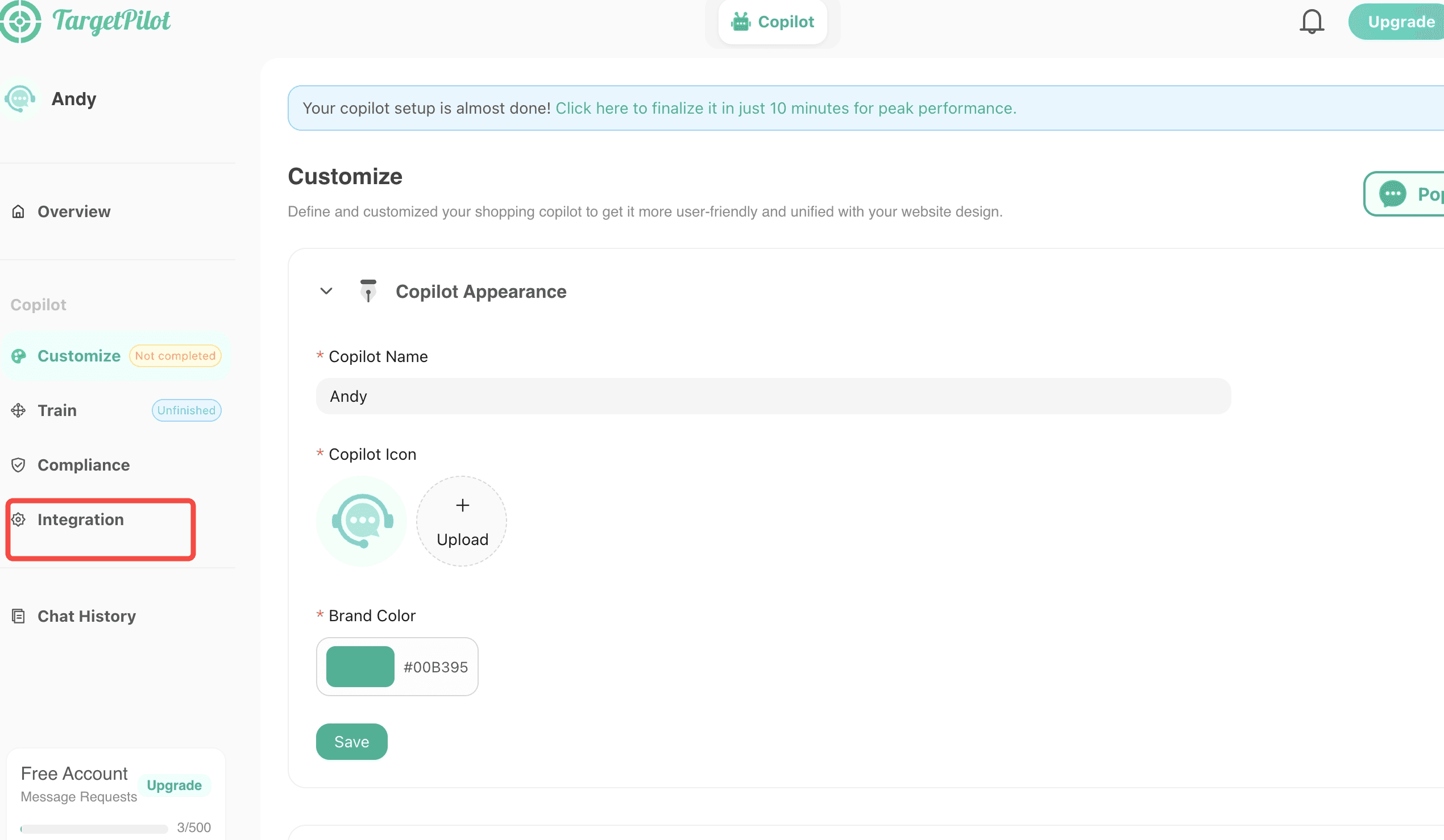The image size is (1444, 840).
Task: Open the notifications bell
Action: tap(1311, 22)
